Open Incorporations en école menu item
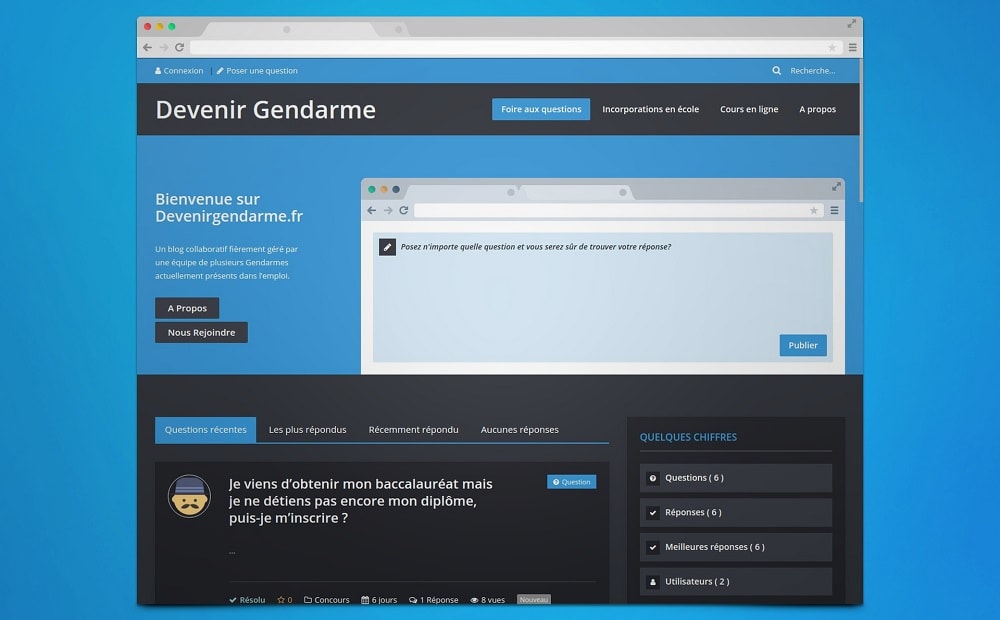This screenshot has width=1000, height=620. click(x=651, y=109)
